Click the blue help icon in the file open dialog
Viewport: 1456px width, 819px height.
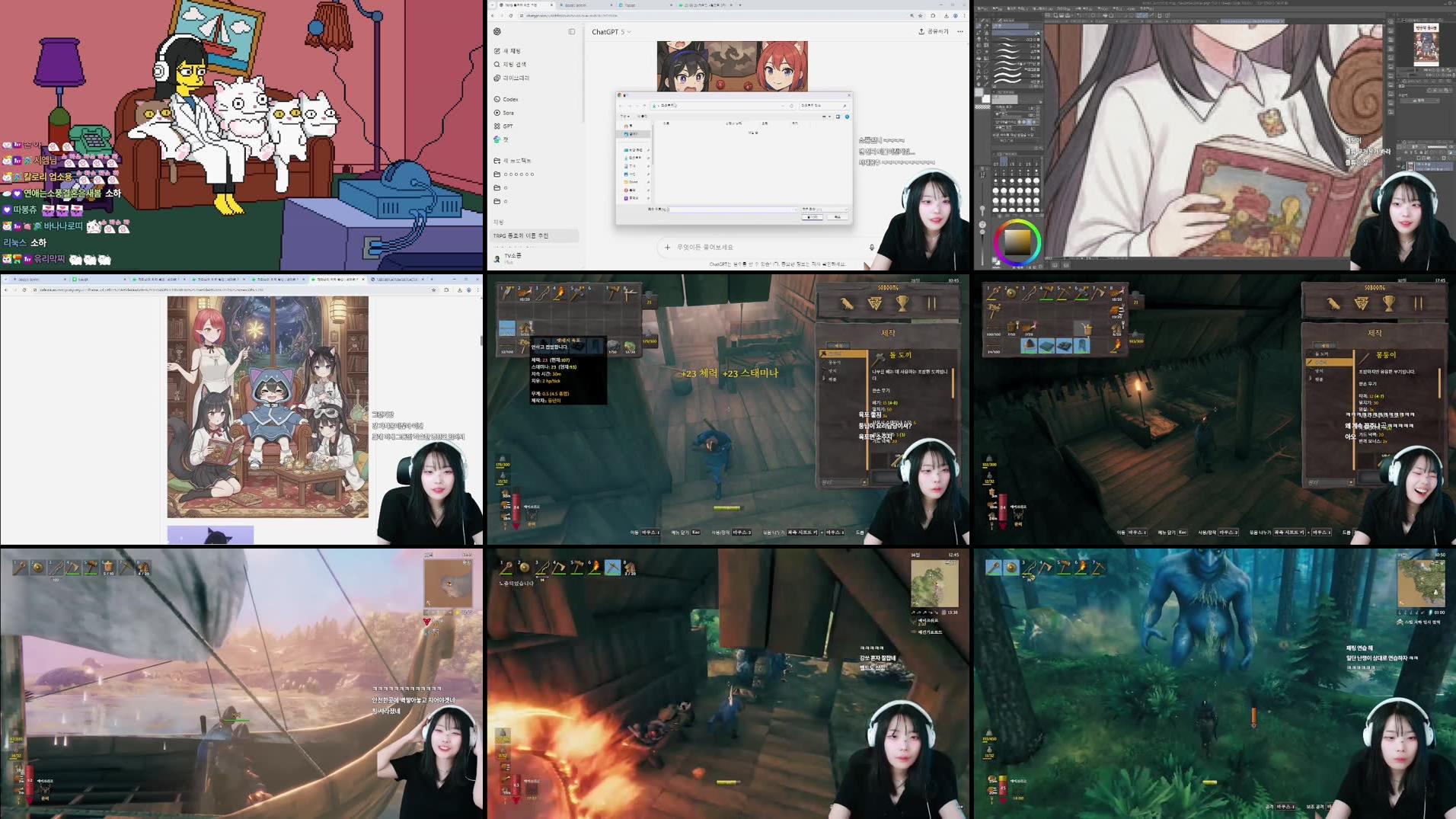pyautogui.click(x=847, y=117)
